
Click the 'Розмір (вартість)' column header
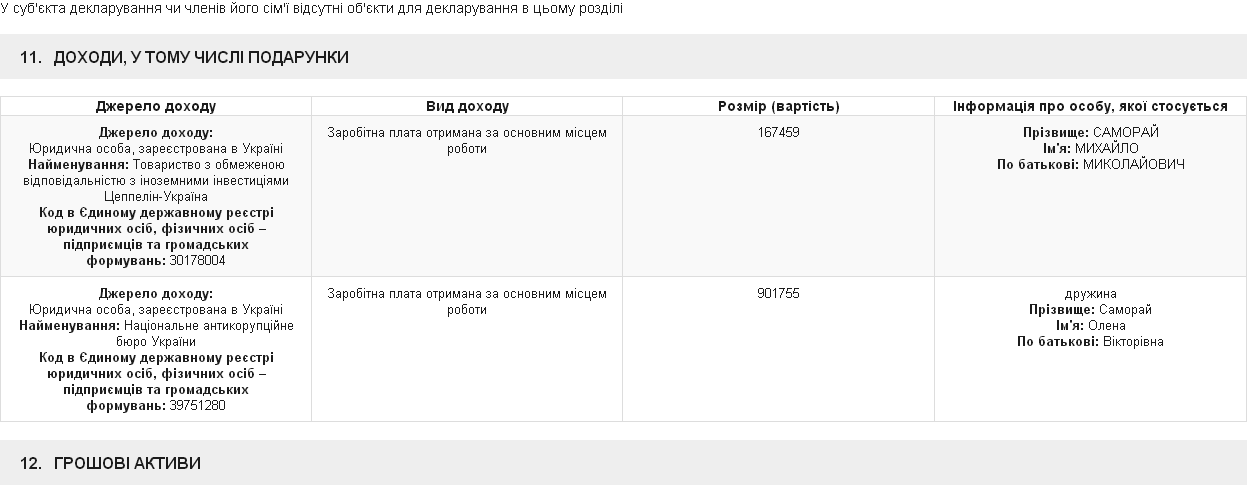tap(778, 106)
